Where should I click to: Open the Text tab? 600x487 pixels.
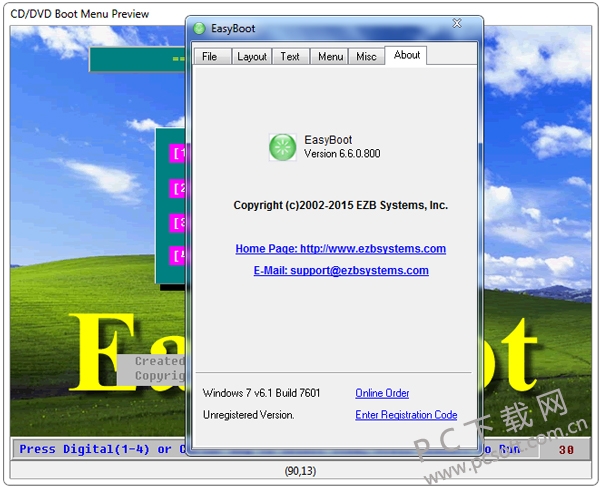(290, 57)
